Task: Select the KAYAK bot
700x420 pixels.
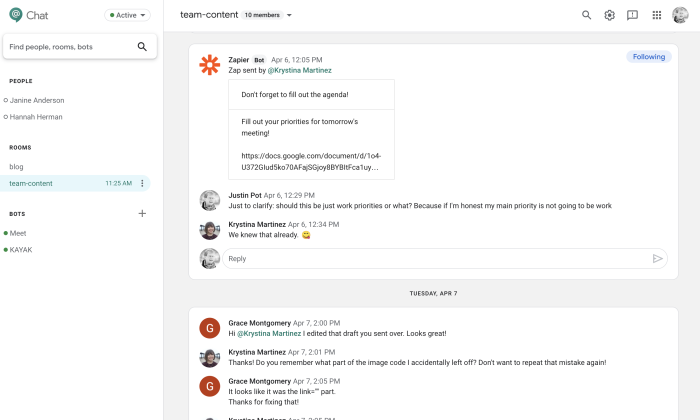Action: (x=21, y=250)
